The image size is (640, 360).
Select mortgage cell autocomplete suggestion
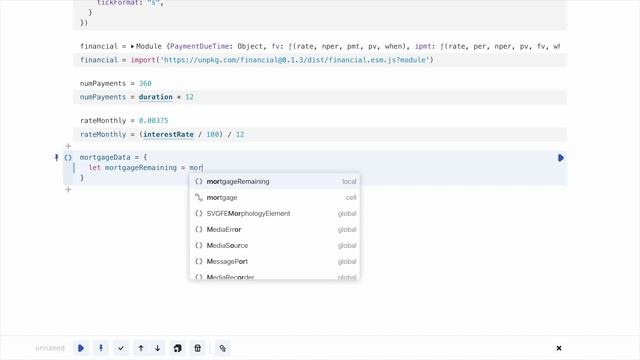pyautogui.click(x=275, y=198)
